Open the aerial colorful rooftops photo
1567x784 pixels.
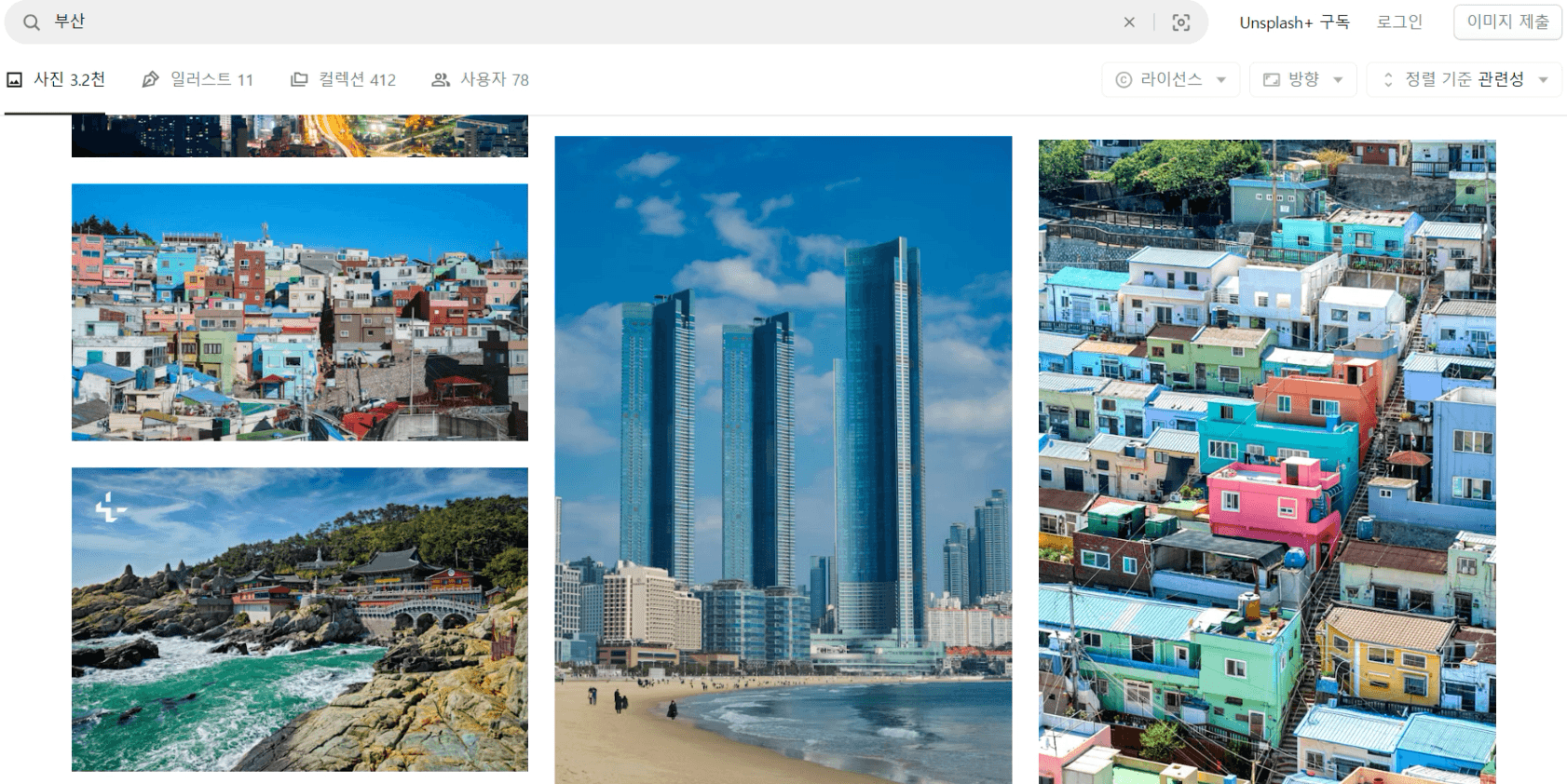point(1267,462)
